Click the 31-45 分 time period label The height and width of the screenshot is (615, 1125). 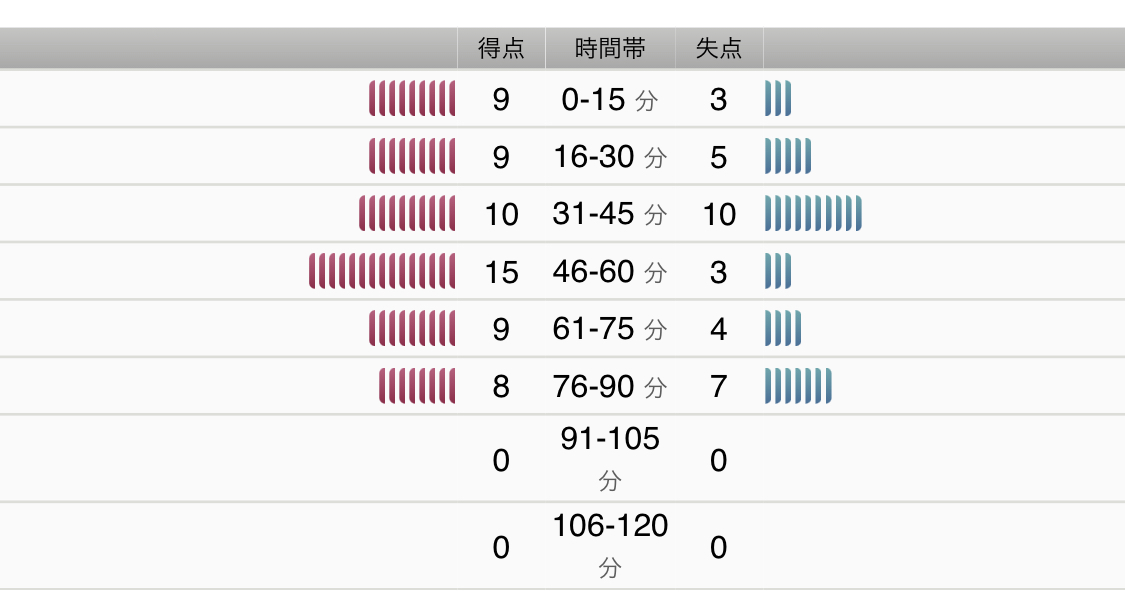tap(610, 214)
